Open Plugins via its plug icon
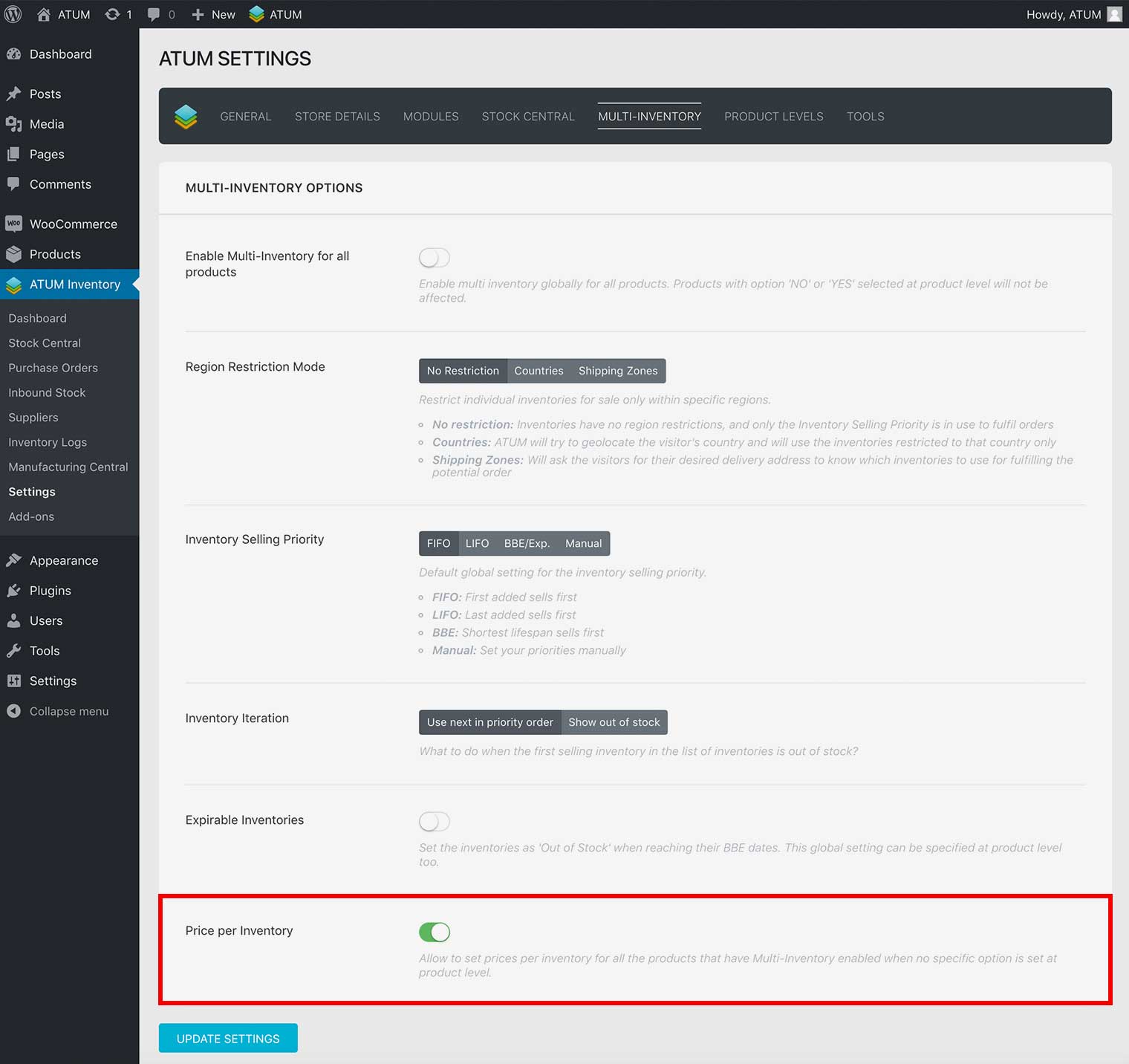Image resolution: width=1129 pixels, height=1064 pixels. [x=13, y=591]
